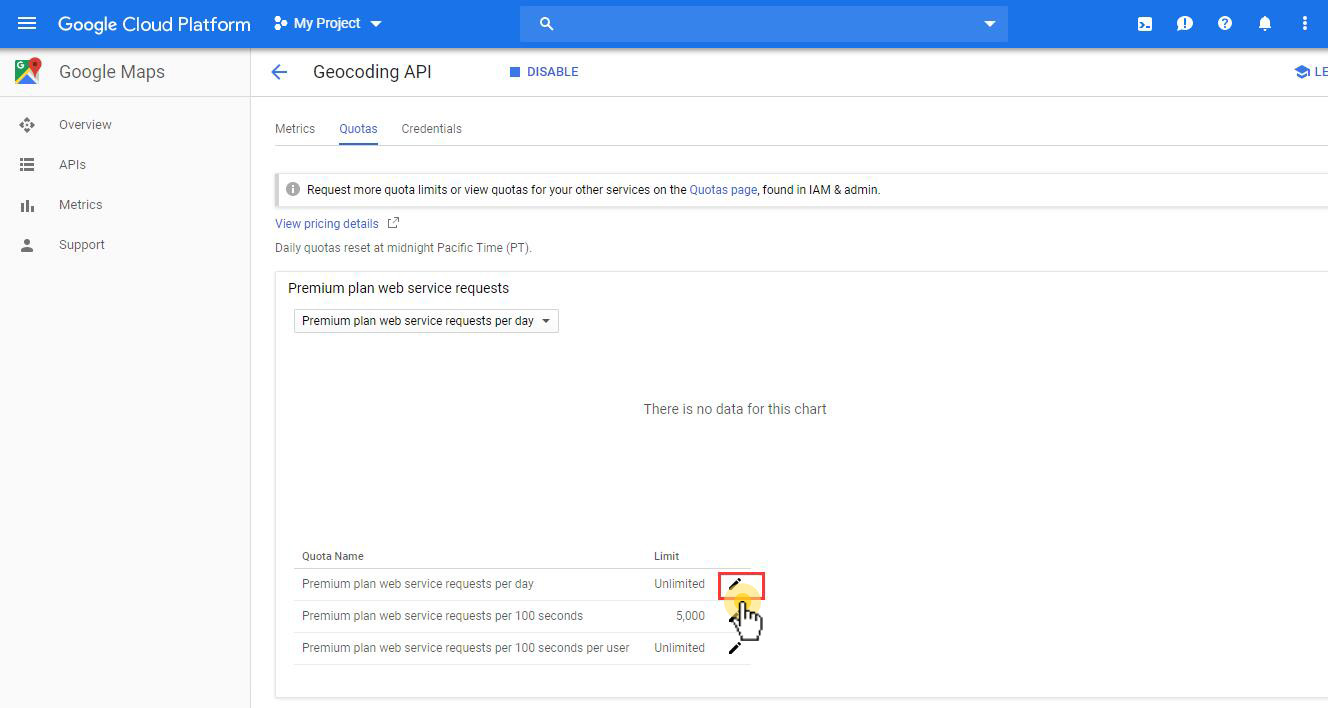Open the requests per day dropdown
This screenshot has width=1328, height=708.
coord(426,321)
